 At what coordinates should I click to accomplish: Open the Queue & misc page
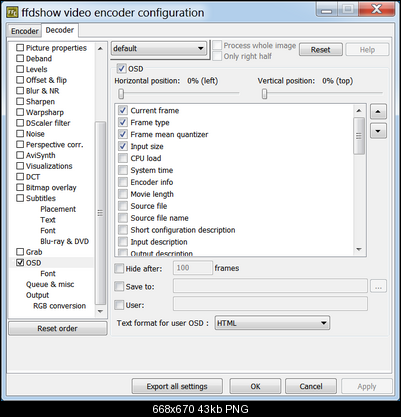click(50, 284)
